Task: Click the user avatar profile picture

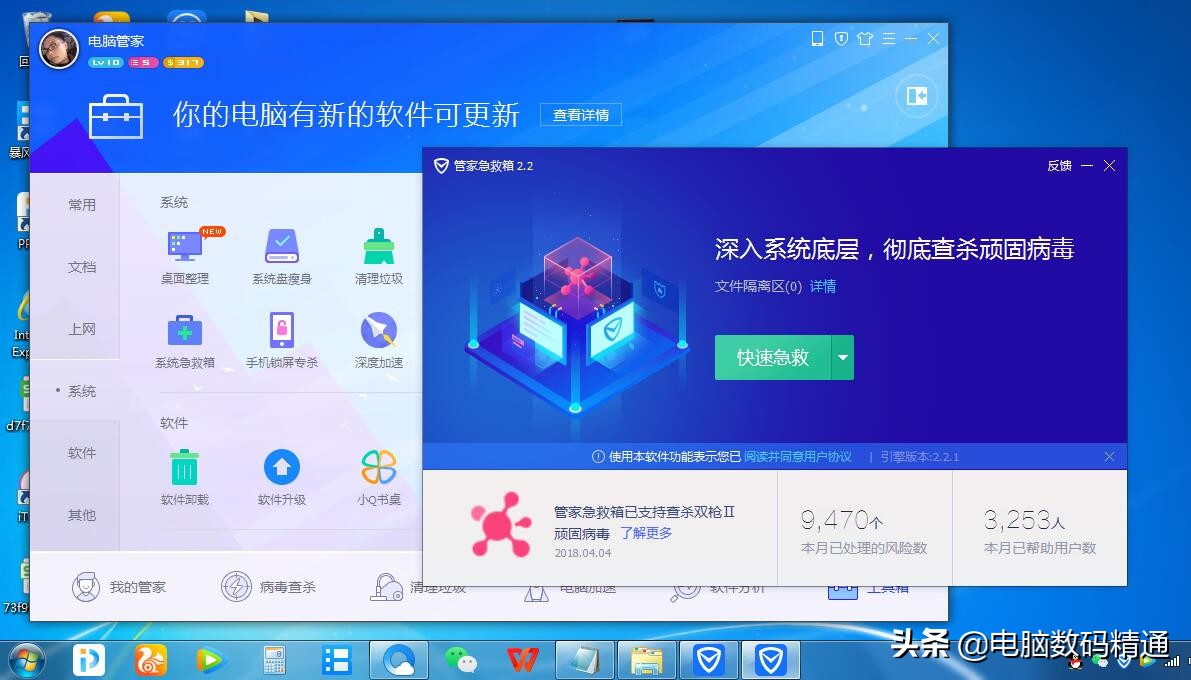Action: click(x=59, y=48)
